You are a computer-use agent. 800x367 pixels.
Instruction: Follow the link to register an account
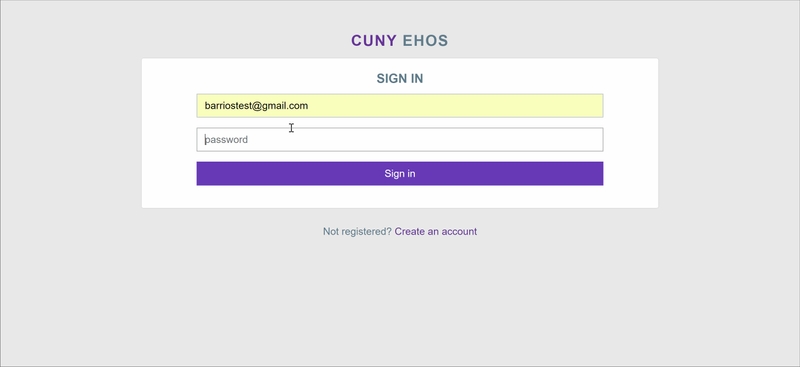click(436, 231)
